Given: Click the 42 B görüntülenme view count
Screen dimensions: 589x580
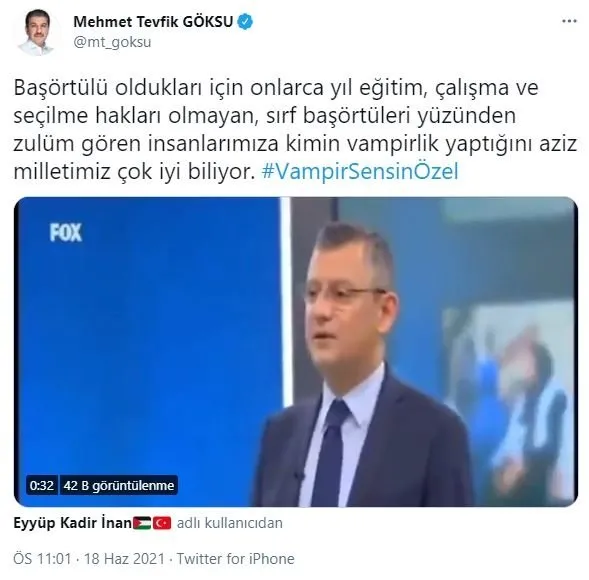Looking at the screenshot, I should (119, 485).
